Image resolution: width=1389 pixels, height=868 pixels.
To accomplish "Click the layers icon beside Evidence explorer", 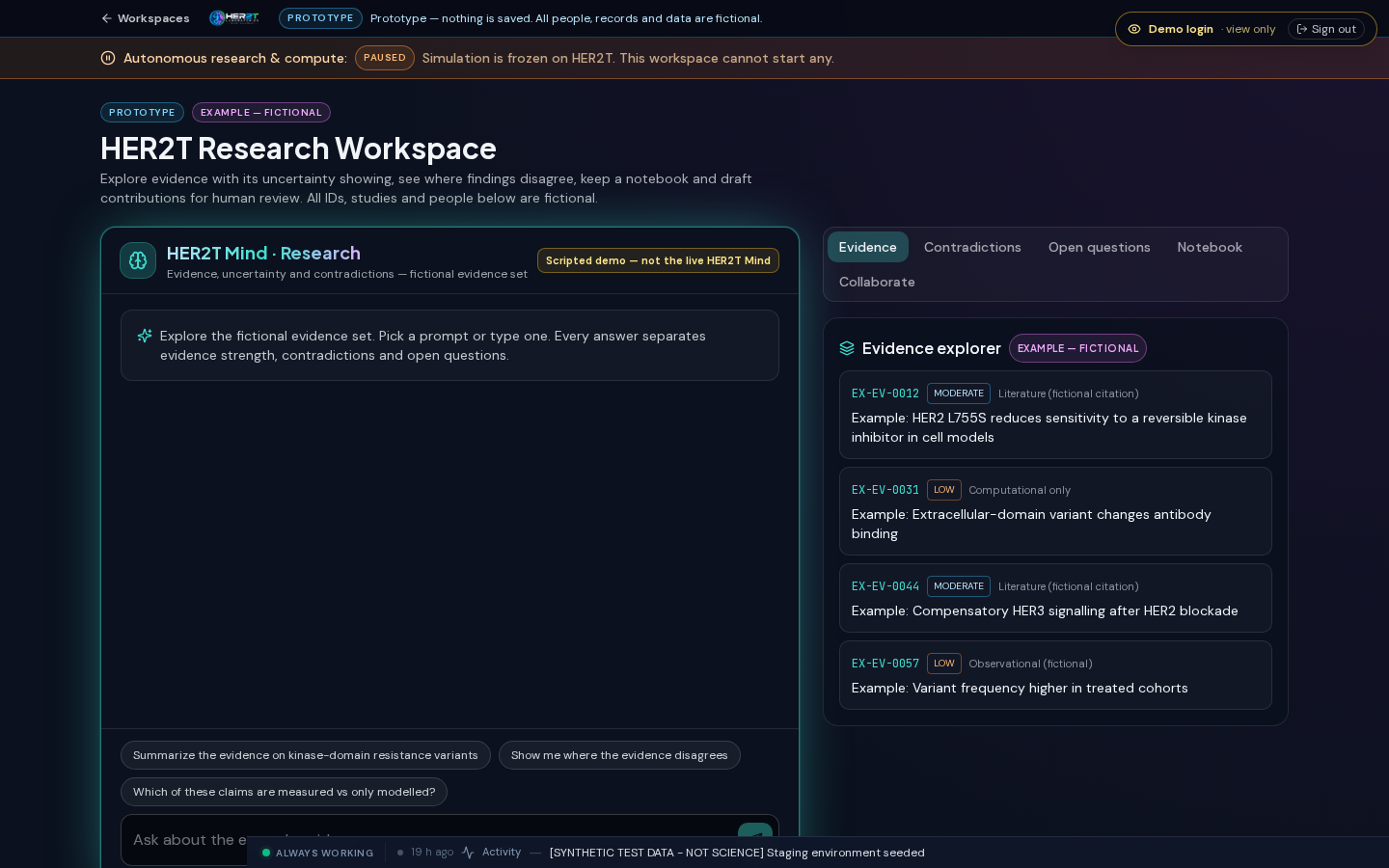I will [847, 348].
